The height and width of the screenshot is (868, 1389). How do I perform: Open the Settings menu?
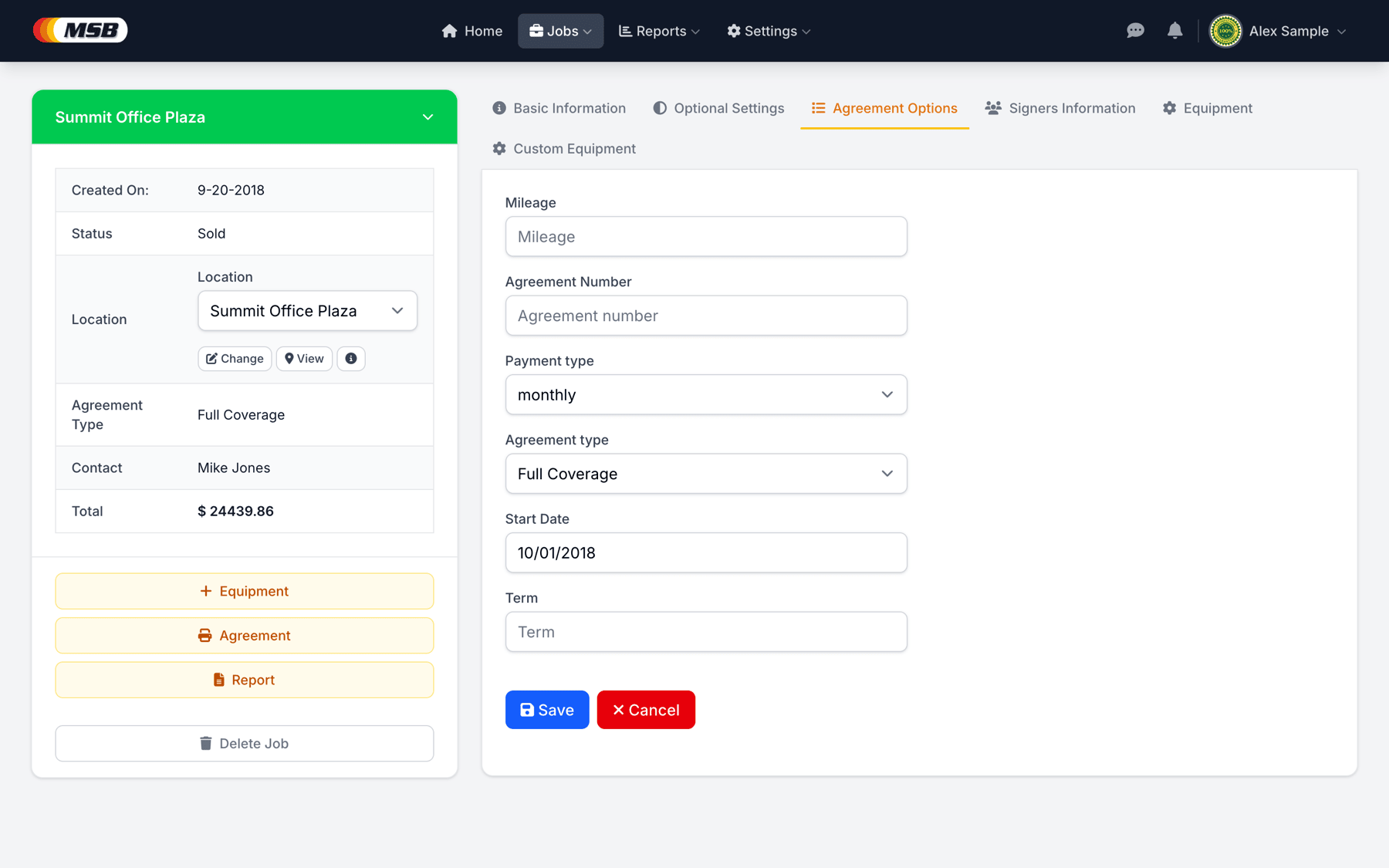click(x=769, y=31)
